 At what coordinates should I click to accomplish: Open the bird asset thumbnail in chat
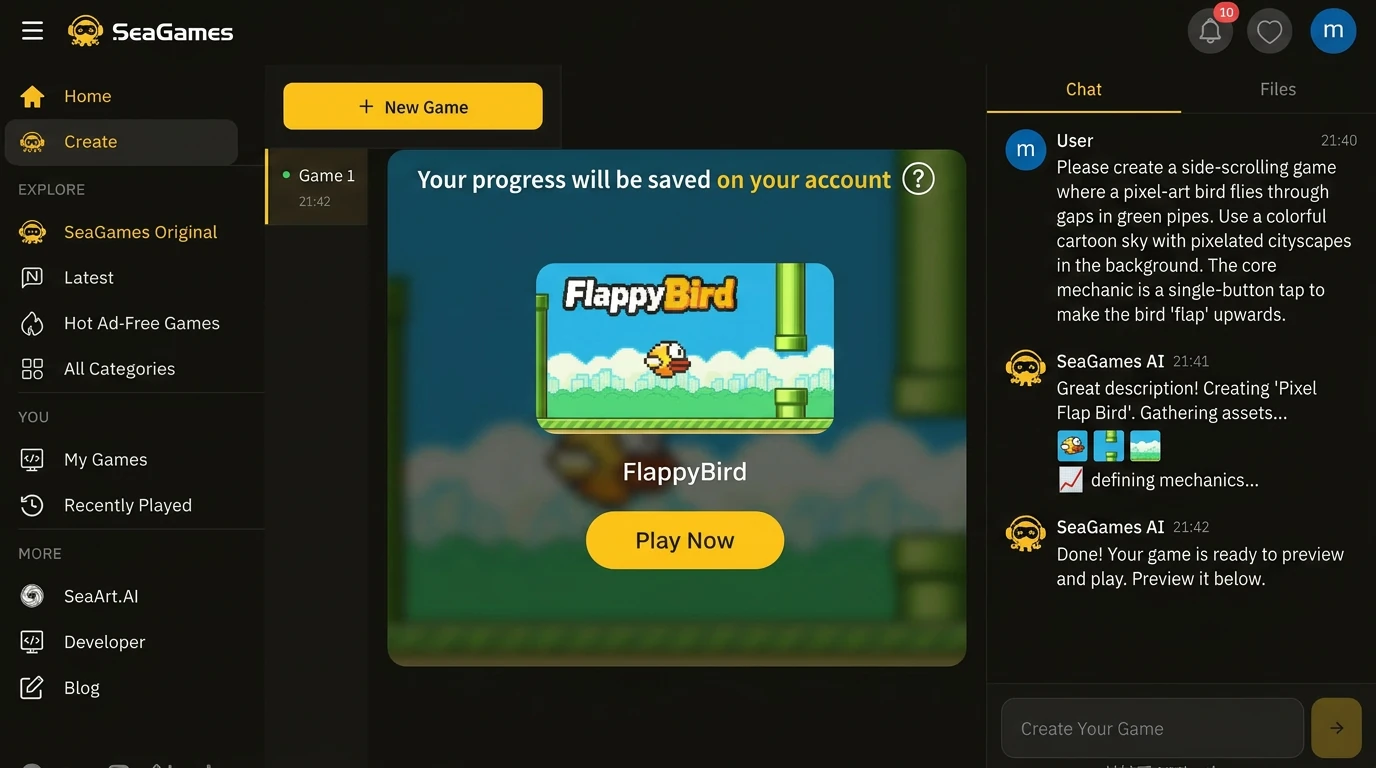click(x=1072, y=445)
